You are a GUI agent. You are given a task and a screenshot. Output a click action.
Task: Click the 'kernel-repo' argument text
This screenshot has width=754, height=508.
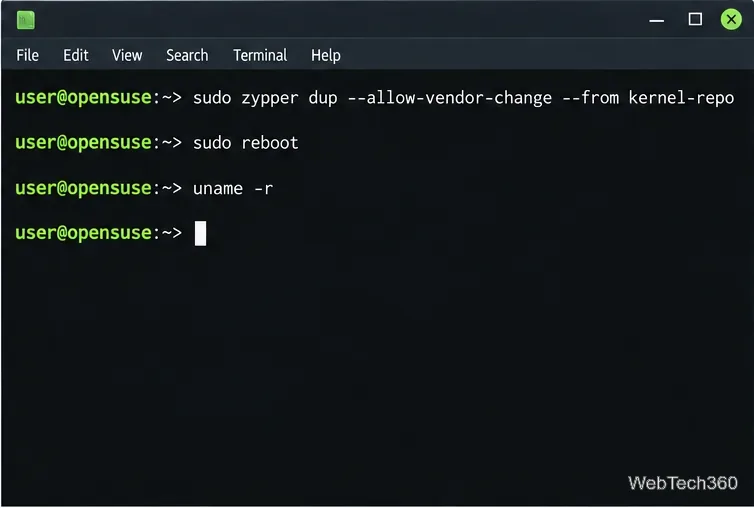681,98
